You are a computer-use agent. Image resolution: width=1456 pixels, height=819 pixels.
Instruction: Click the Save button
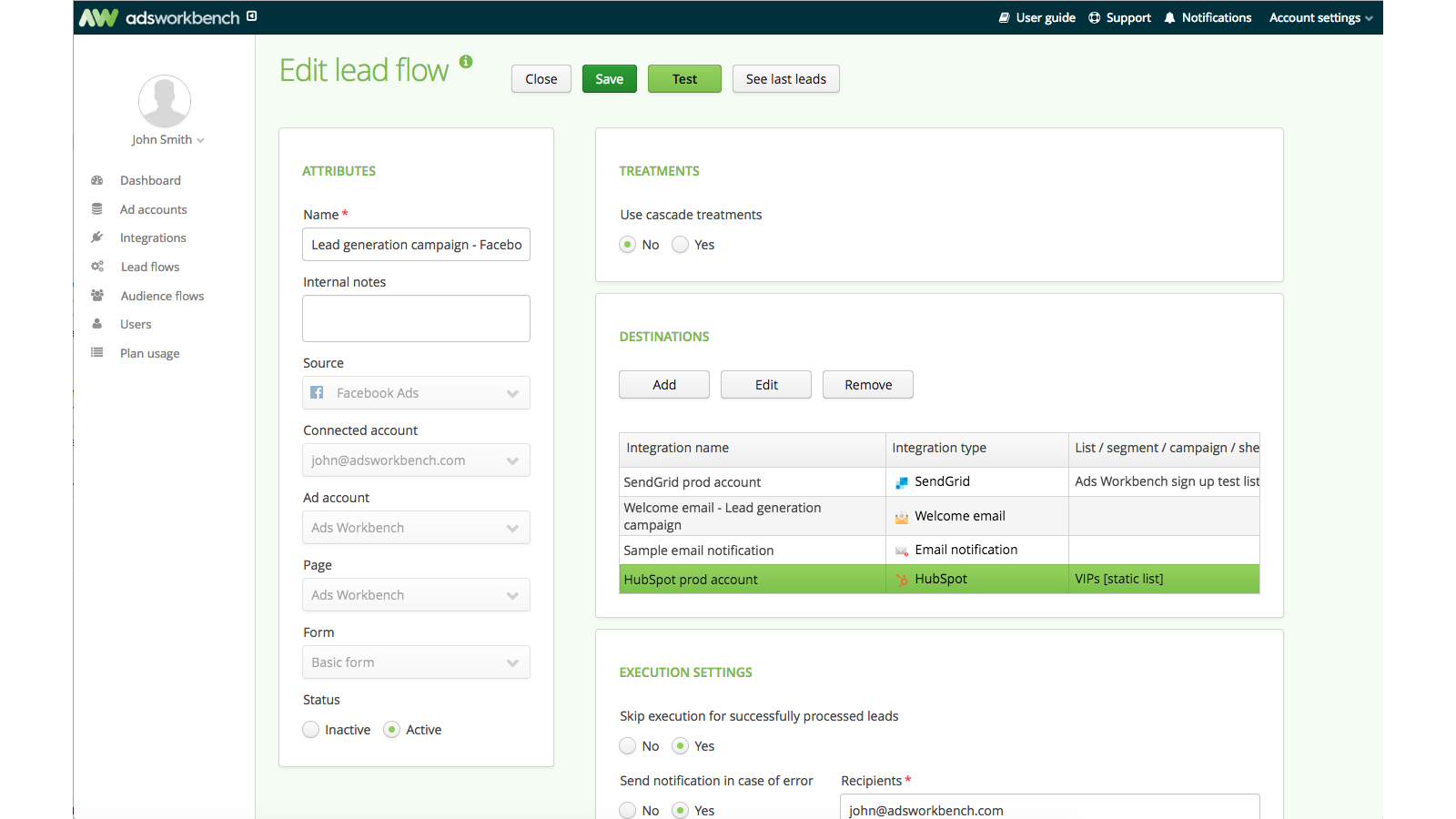[x=609, y=78]
